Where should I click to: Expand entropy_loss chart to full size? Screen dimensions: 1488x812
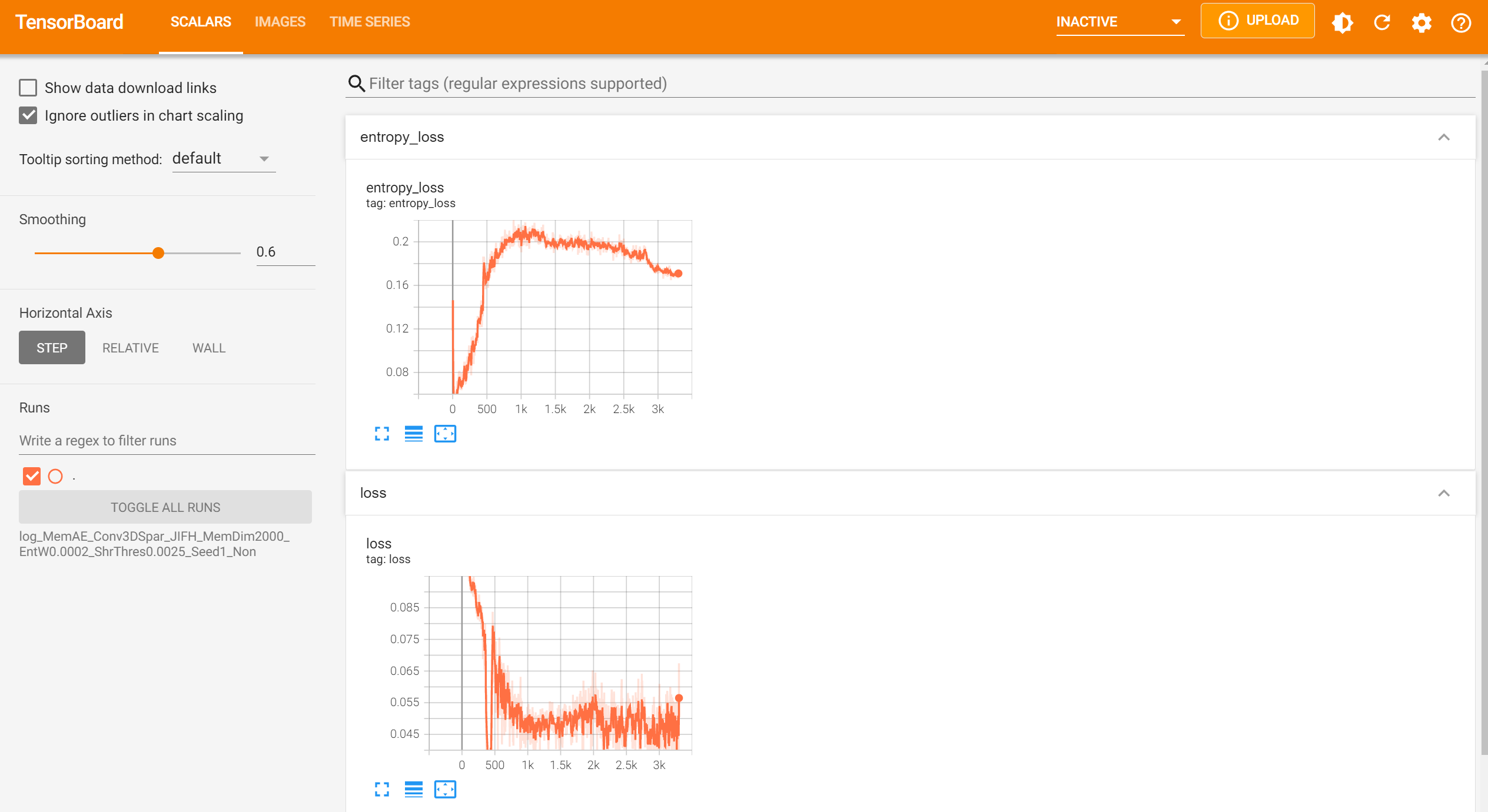point(382,434)
